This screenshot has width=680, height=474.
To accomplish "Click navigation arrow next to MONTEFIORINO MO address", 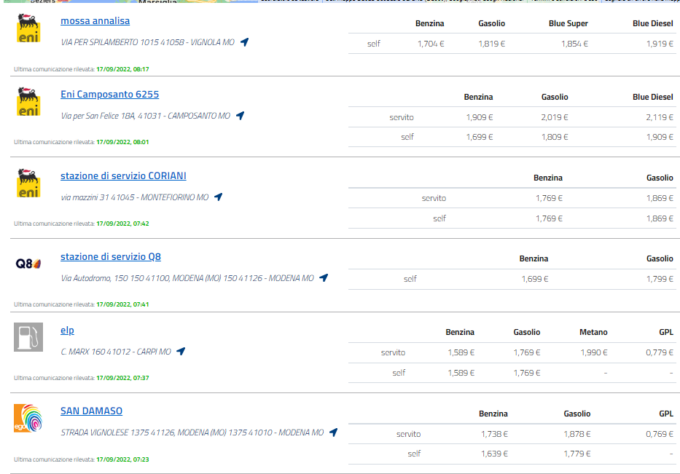I will click(x=219, y=197).
